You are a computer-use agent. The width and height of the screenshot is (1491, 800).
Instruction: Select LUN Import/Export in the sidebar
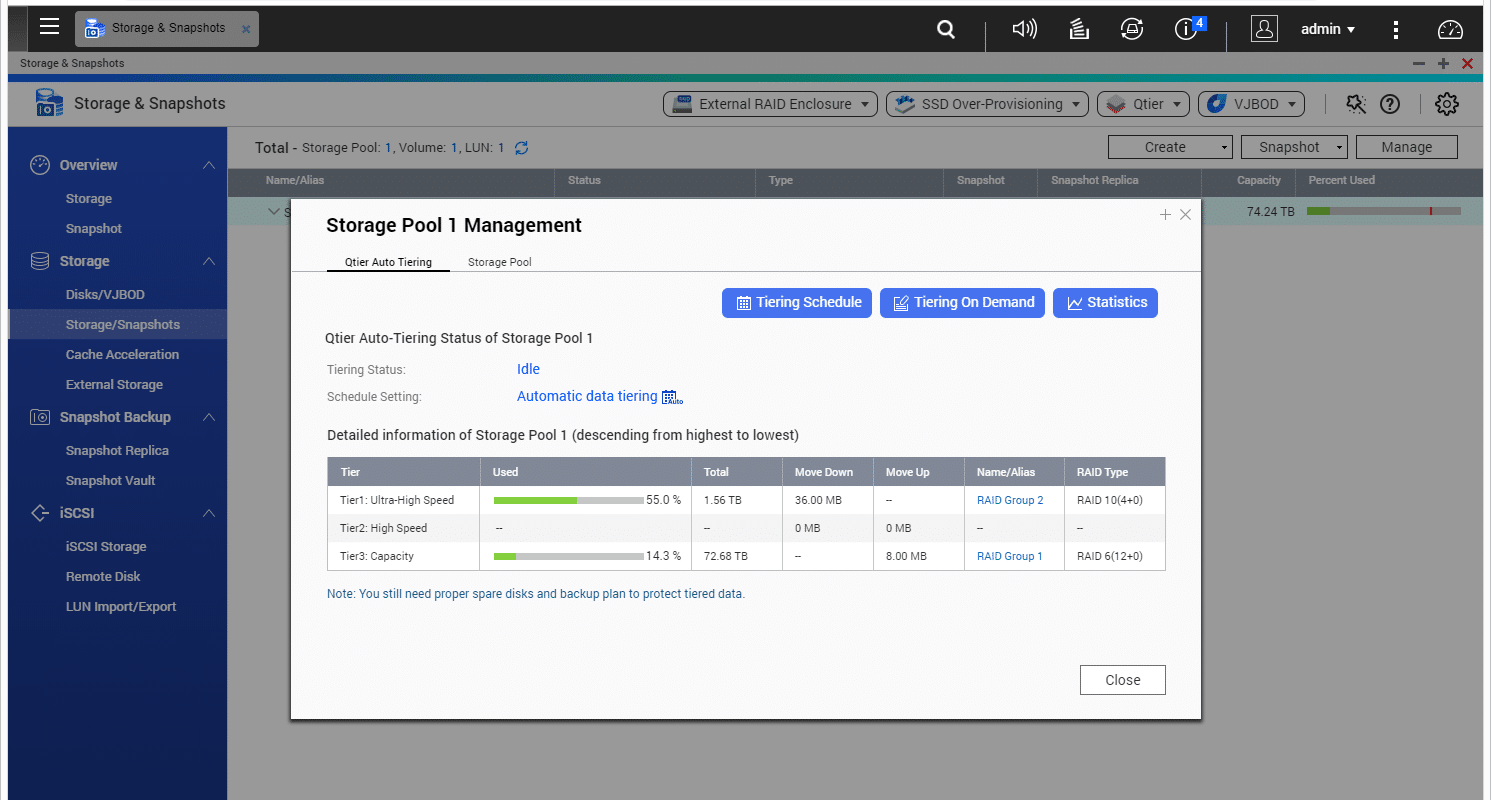click(121, 607)
